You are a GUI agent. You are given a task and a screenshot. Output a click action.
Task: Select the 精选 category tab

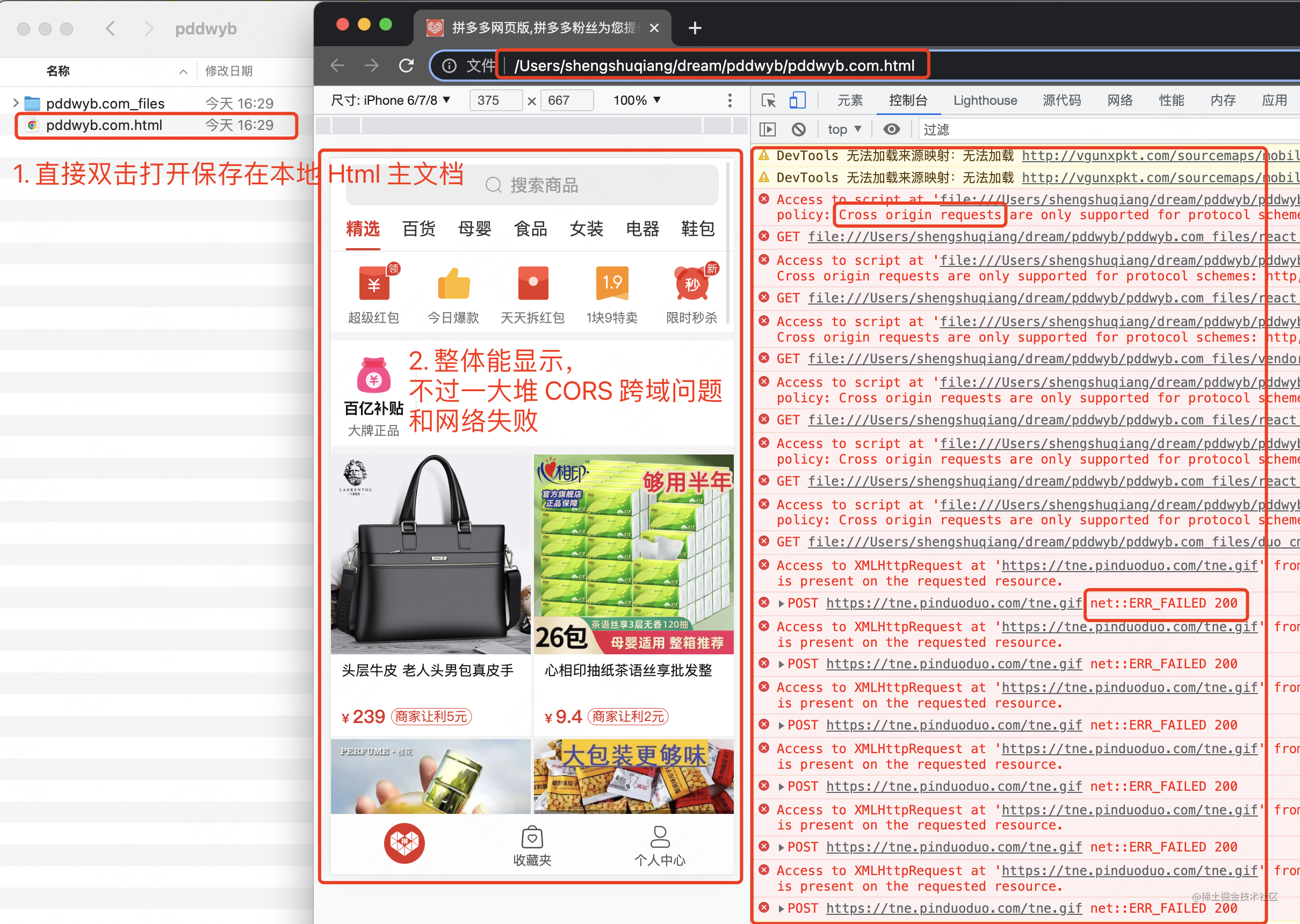363,229
